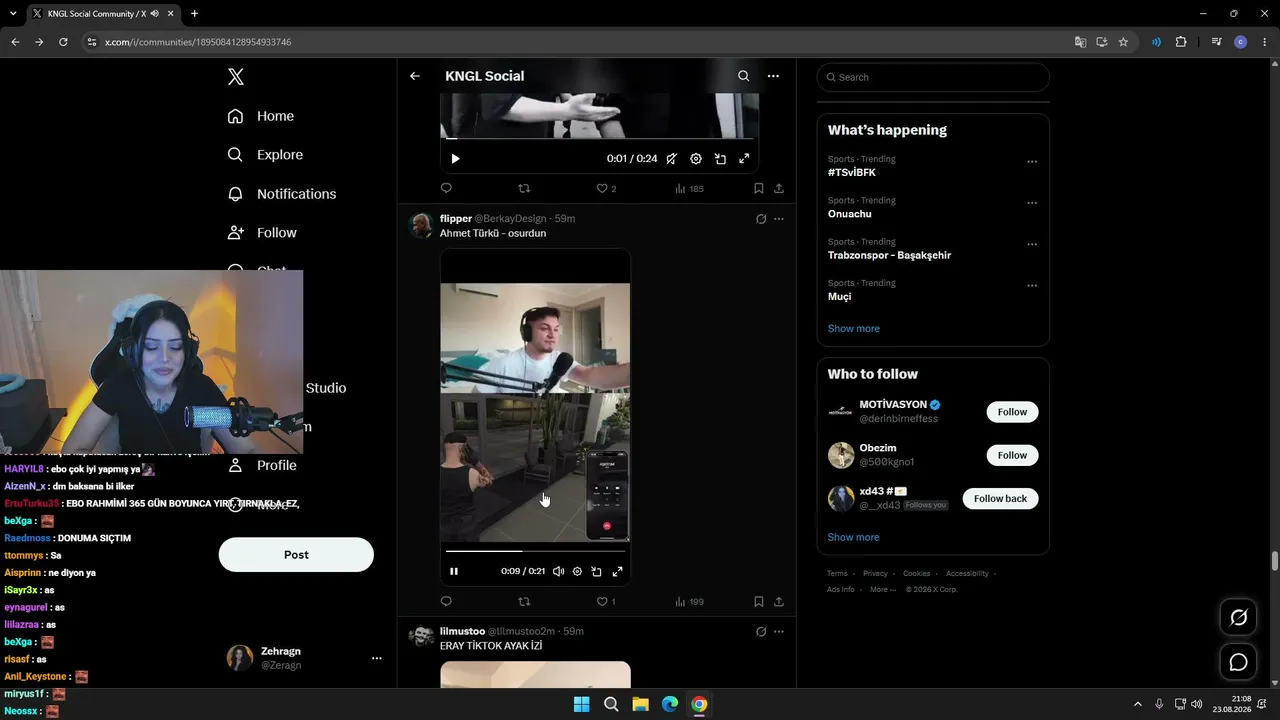Open settings gear on flipper's video

click(x=577, y=572)
